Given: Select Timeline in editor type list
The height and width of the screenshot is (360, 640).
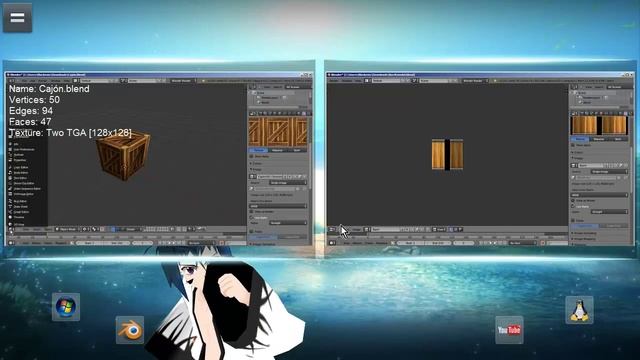Looking at the screenshot, I should 17,217.
